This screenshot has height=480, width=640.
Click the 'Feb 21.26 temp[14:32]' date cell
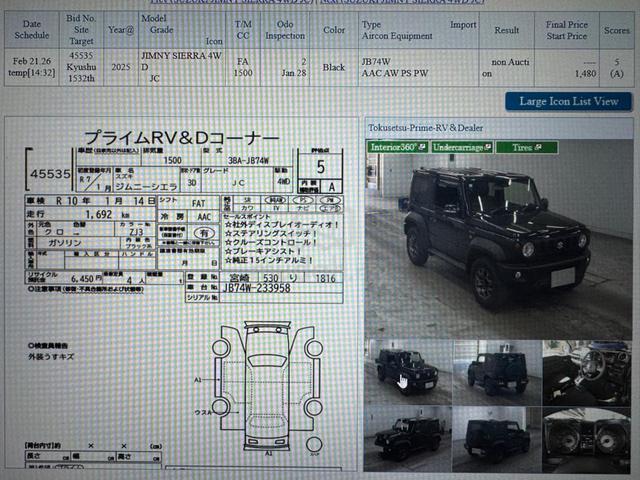tap(32, 67)
